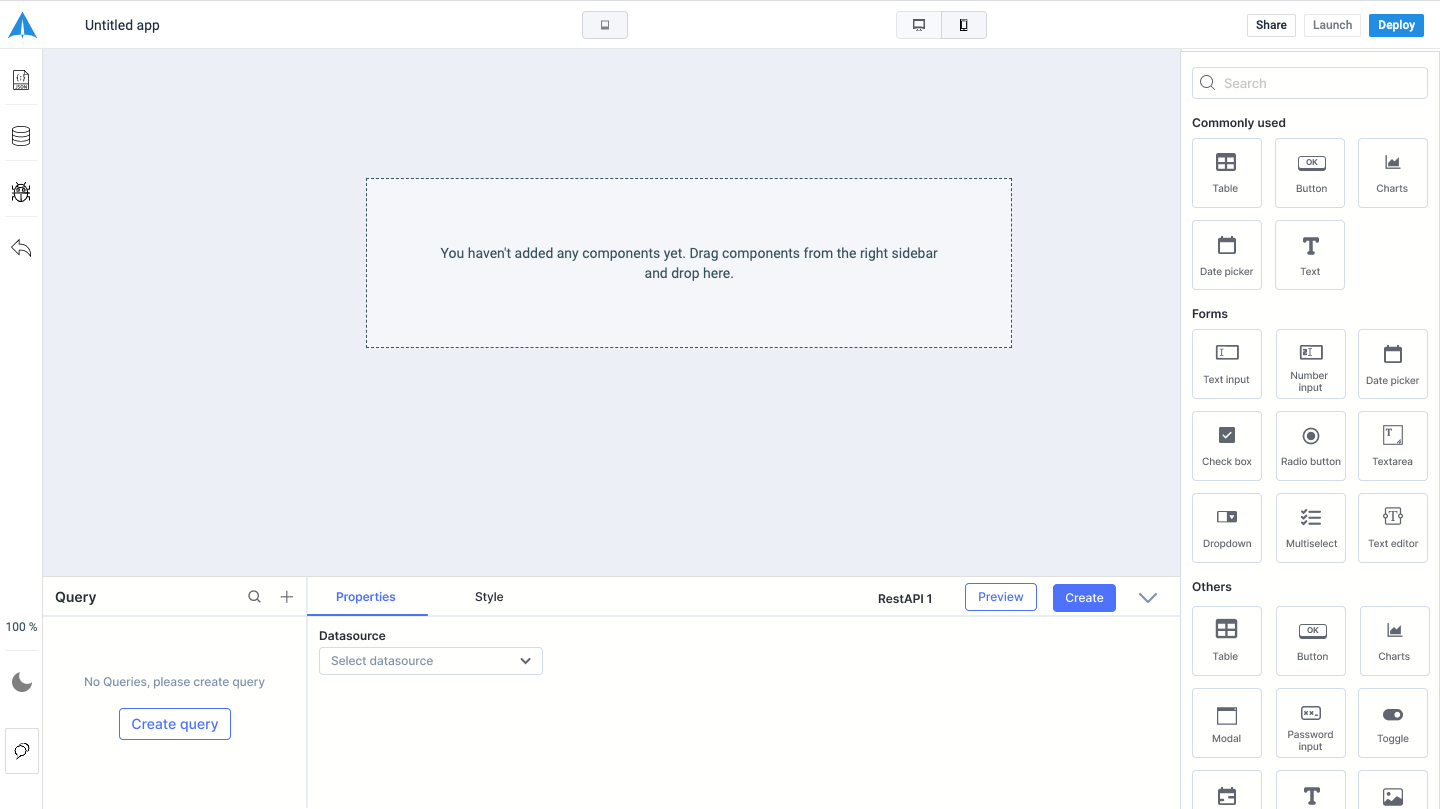Switch canvas to desktop layout view
This screenshot has width=1440, height=809.
coord(918,24)
